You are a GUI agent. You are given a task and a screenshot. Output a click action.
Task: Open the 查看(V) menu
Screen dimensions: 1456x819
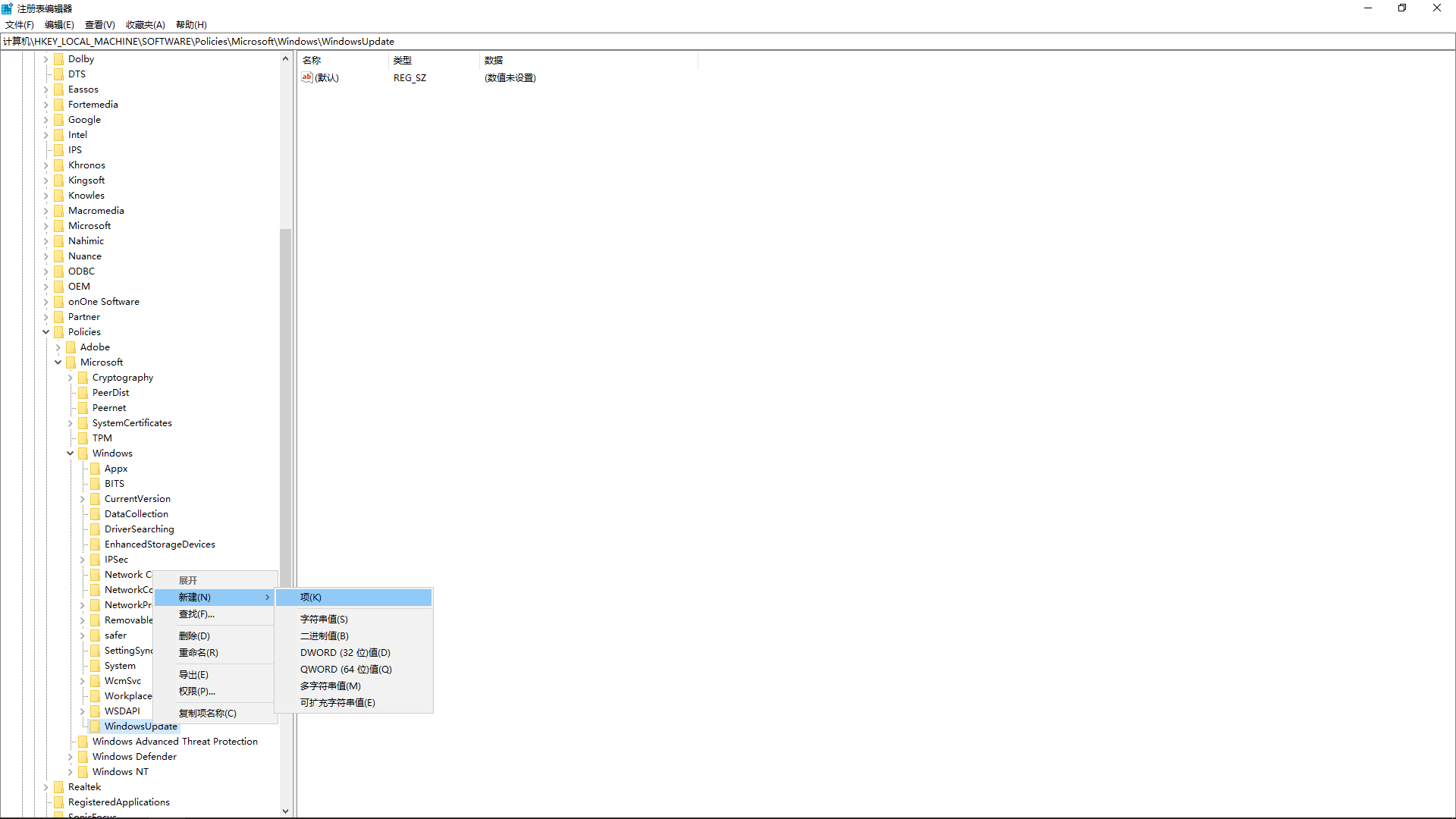99,24
